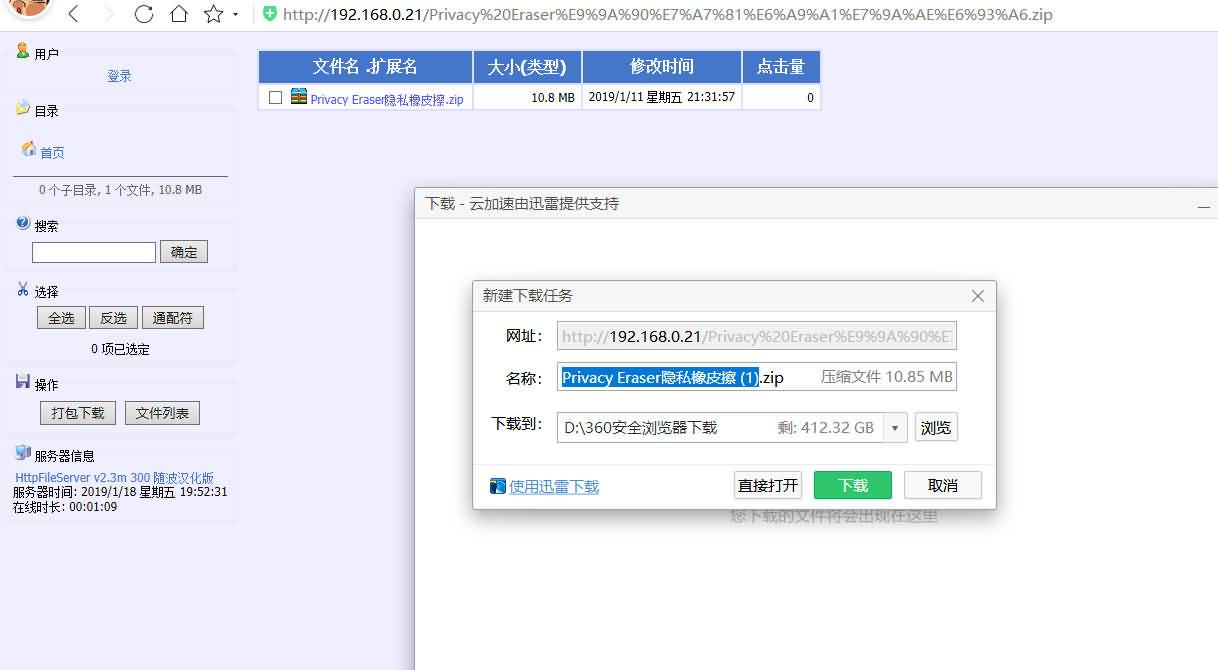This screenshot has width=1218, height=670.
Task: Expand download path dropdown arrow
Action: (x=896, y=428)
